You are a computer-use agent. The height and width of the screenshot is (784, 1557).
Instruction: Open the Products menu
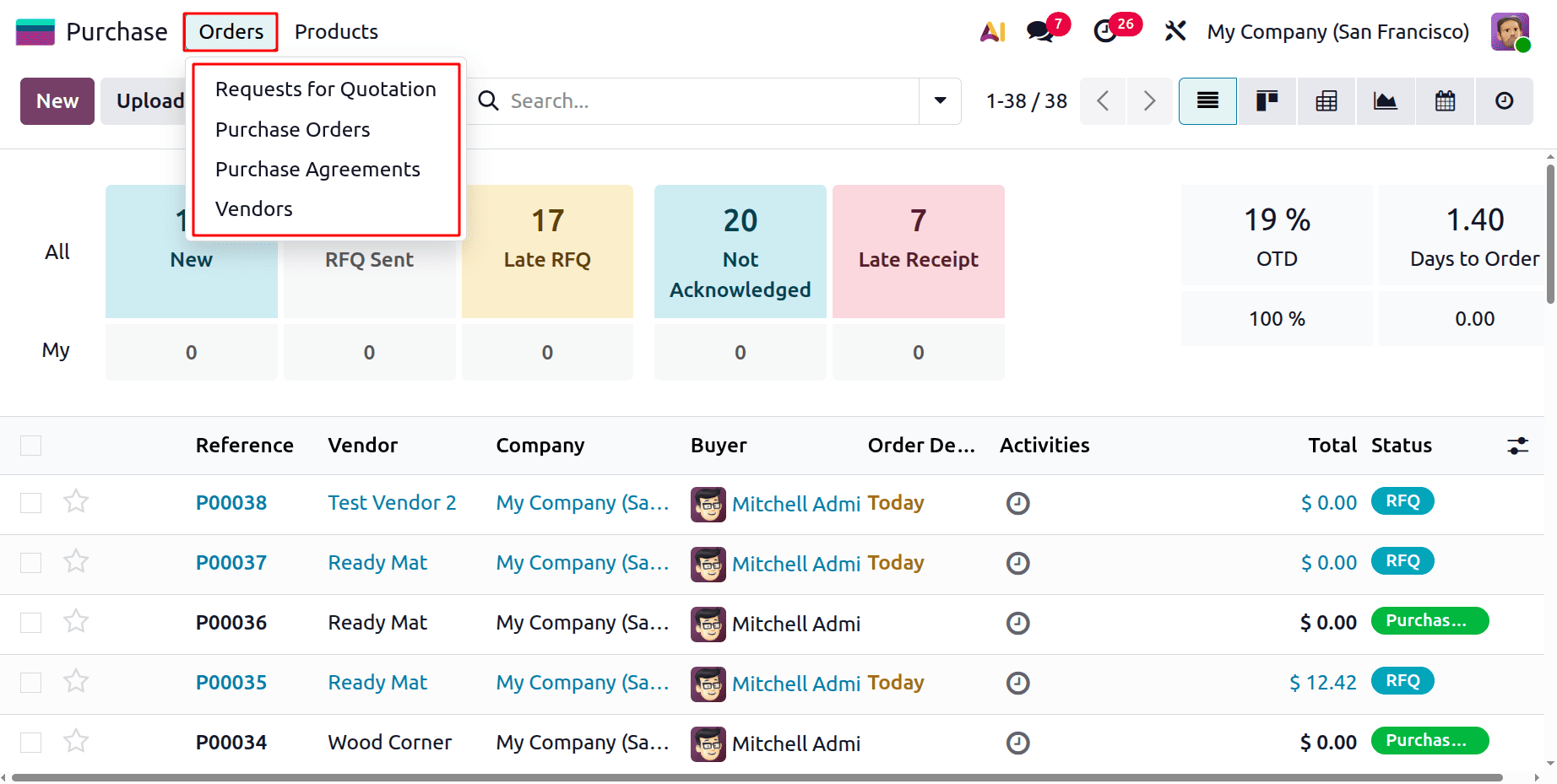(335, 31)
